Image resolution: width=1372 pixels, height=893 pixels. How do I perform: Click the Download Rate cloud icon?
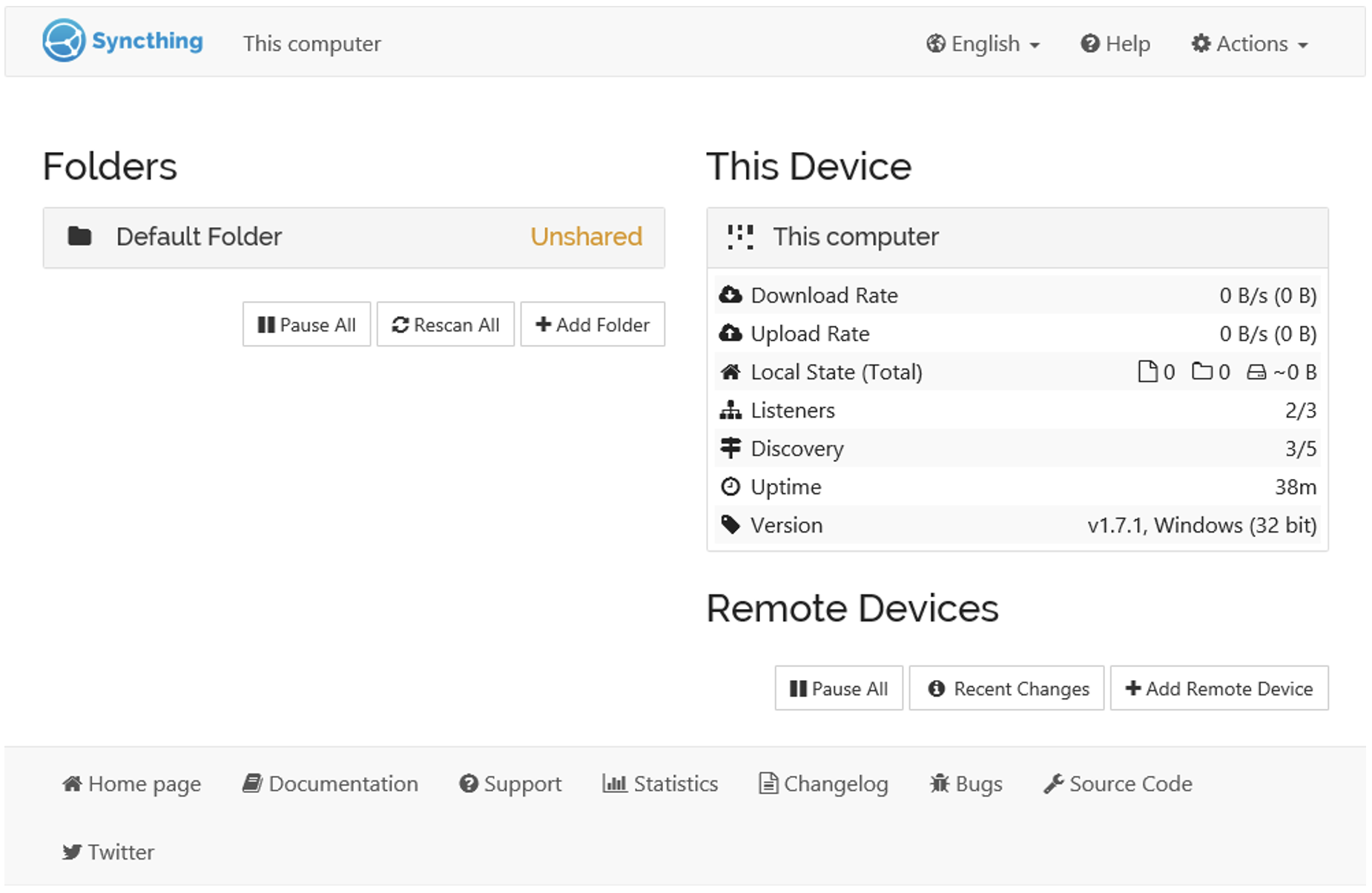coord(731,294)
